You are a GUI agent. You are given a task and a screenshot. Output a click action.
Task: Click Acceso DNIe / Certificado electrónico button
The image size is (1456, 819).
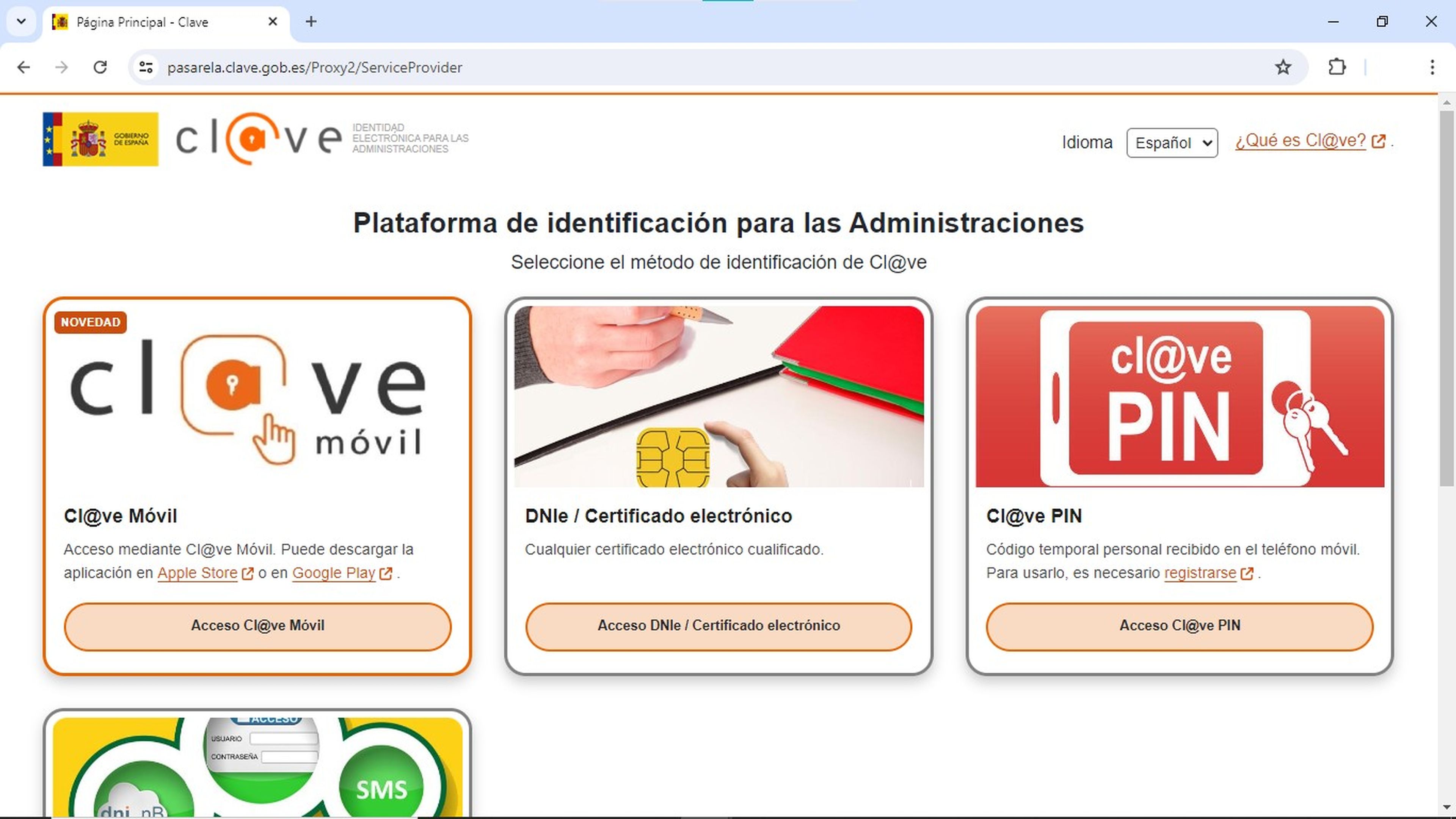719,626
